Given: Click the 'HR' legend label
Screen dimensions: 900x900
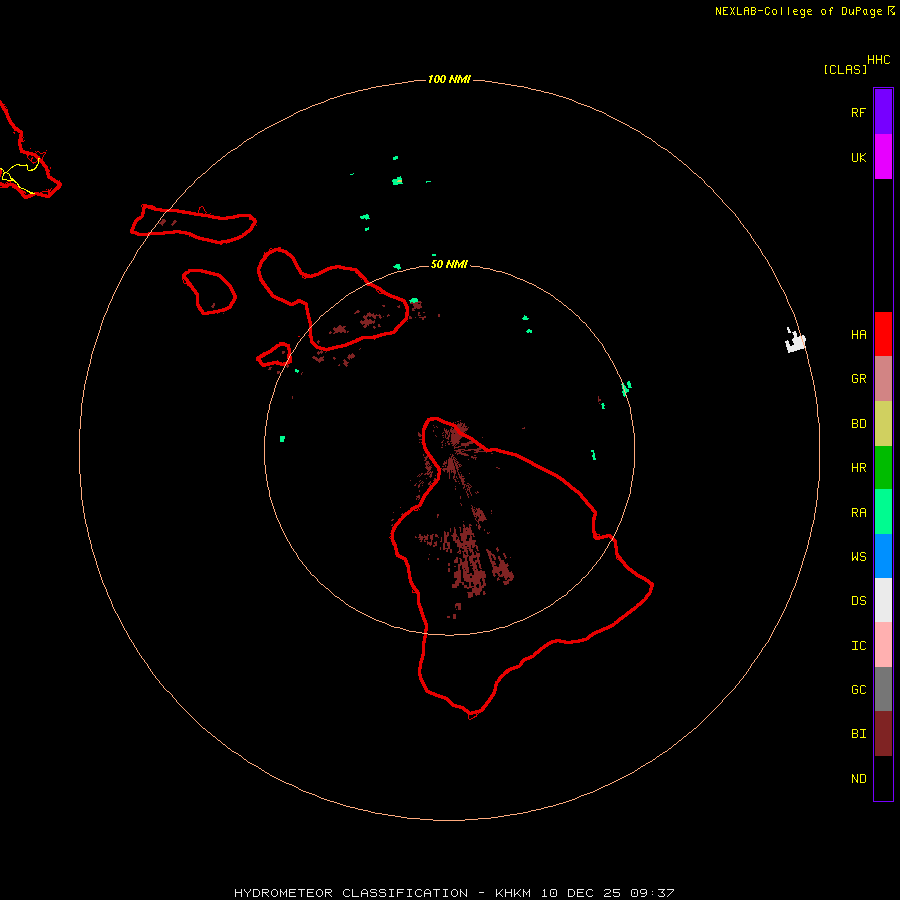Looking at the screenshot, I should click(858, 468).
